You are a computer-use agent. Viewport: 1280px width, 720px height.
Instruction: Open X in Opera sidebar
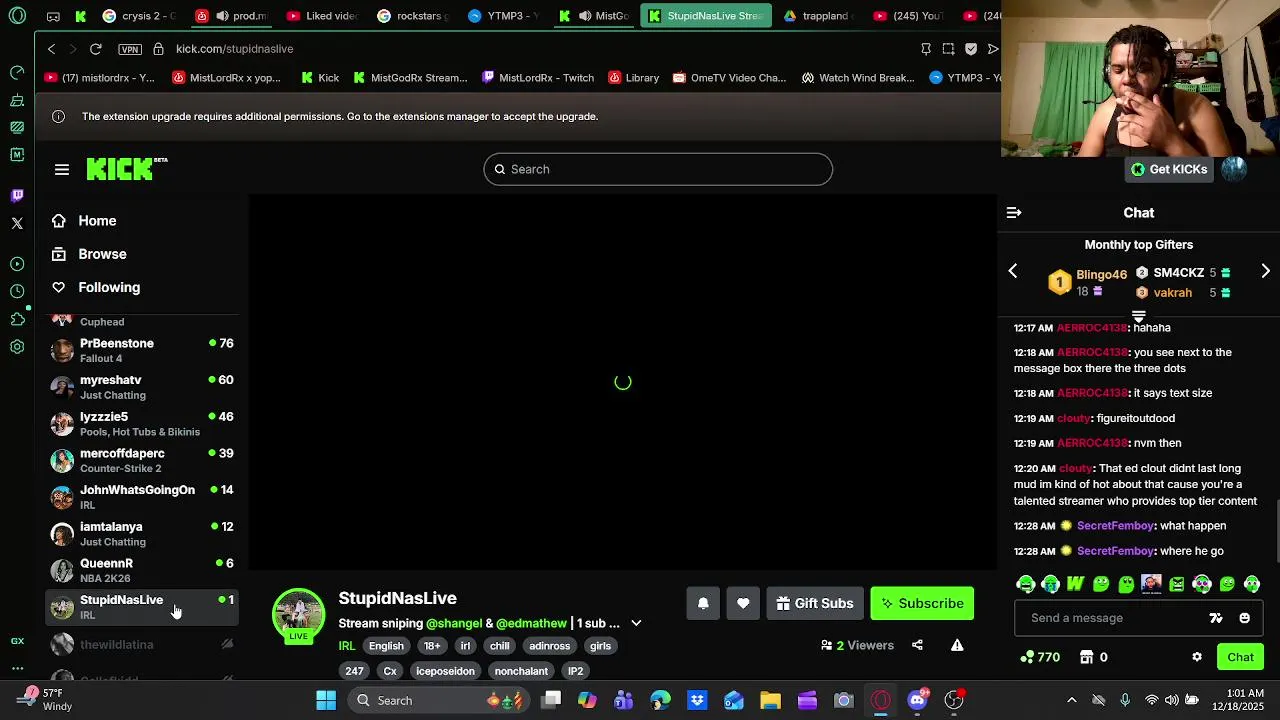[17, 223]
